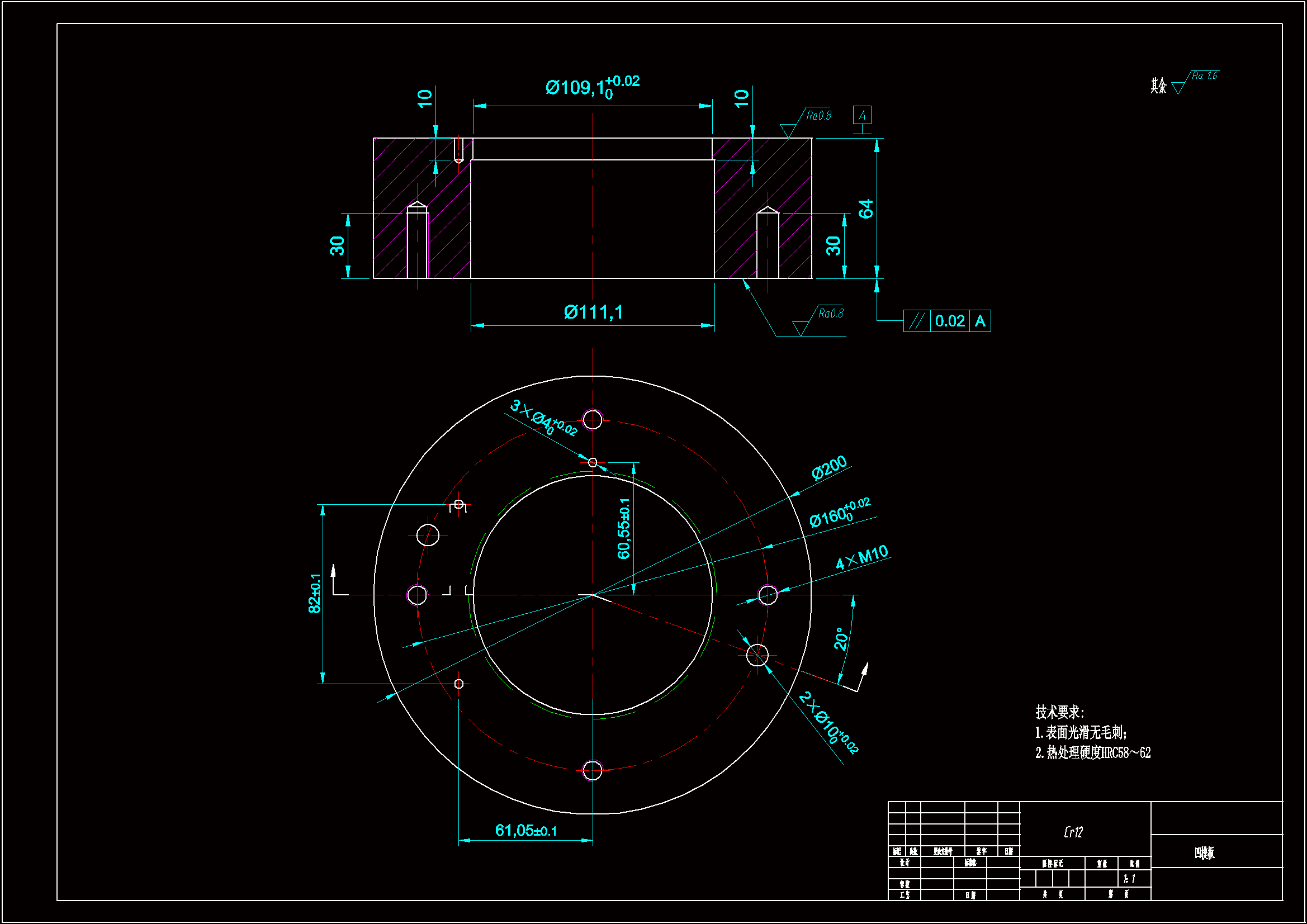The height and width of the screenshot is (924, 1307).
Task: Select the 82±0.1 vertical dimension
Action: 314,593
